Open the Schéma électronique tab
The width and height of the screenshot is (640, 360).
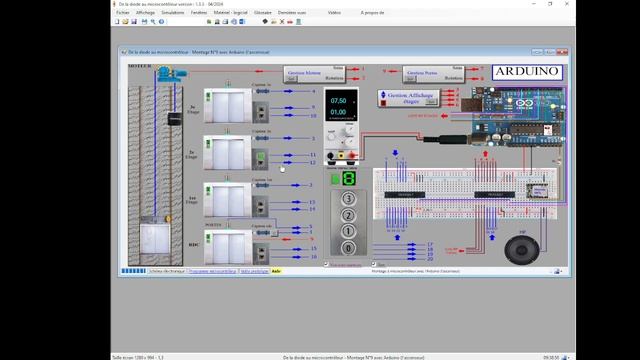click(x=166, y=271)
